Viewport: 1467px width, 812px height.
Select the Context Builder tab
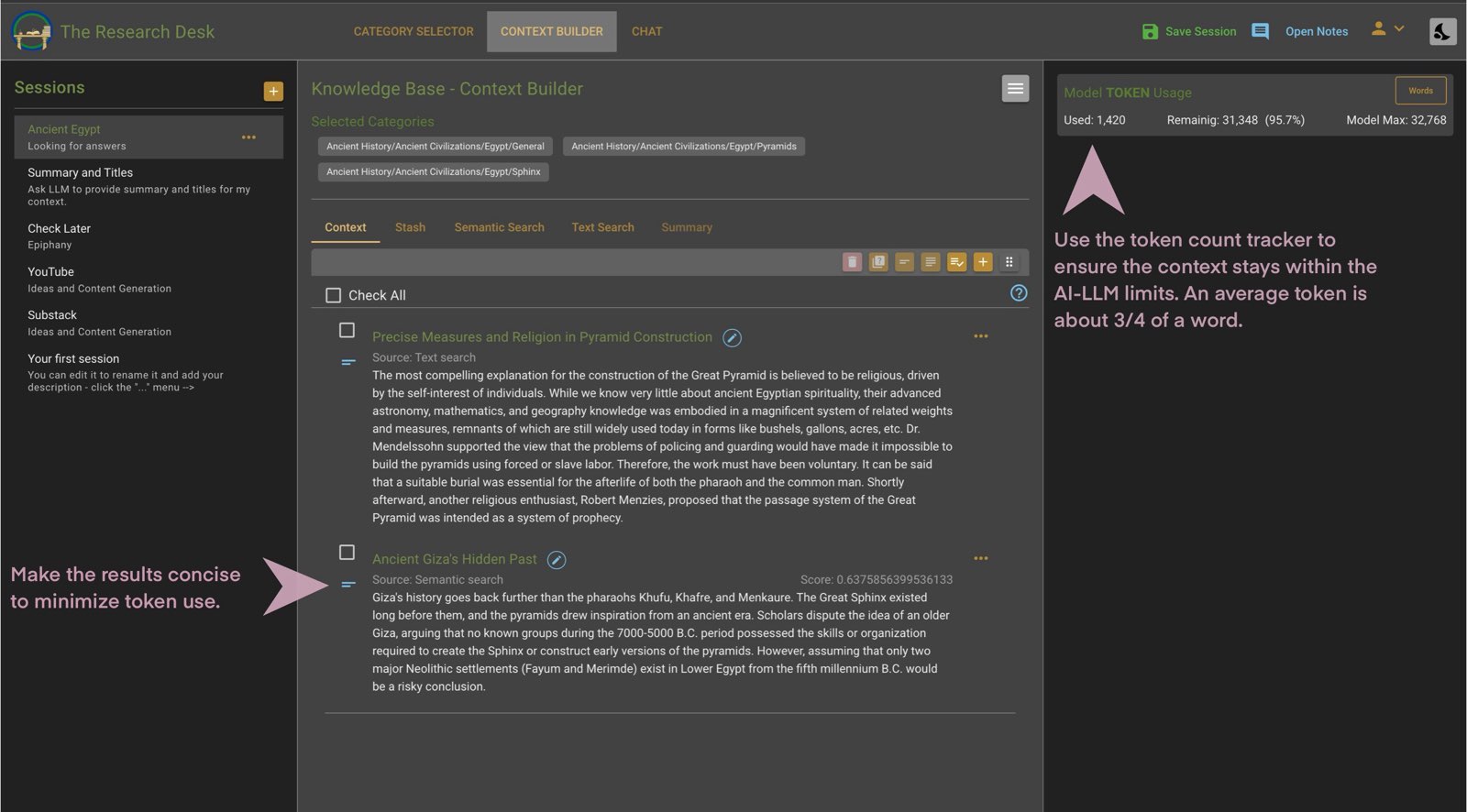pyautogui.click(x=552, y=31)
